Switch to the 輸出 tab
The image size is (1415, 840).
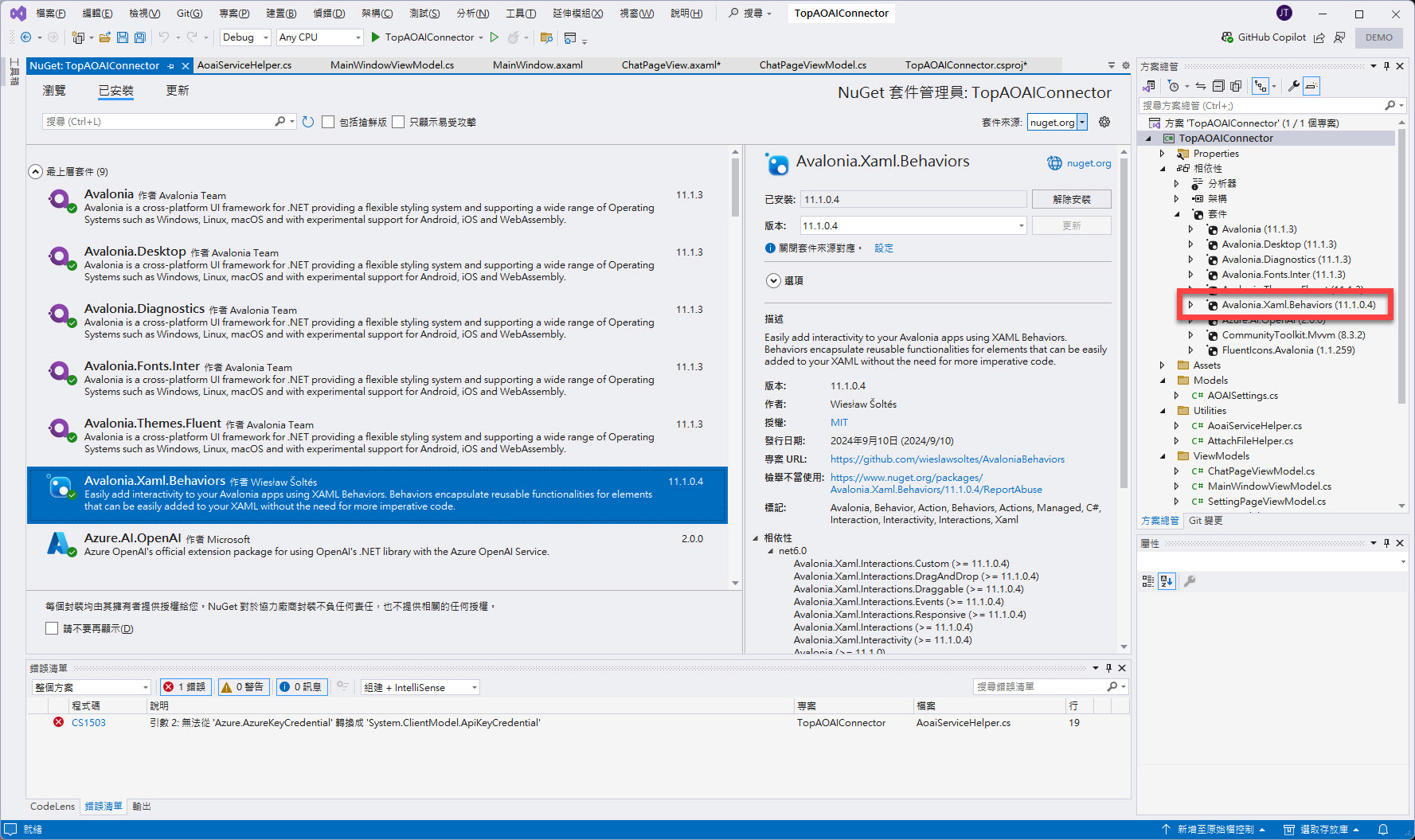pyautogui.click(x=142, y=807)
